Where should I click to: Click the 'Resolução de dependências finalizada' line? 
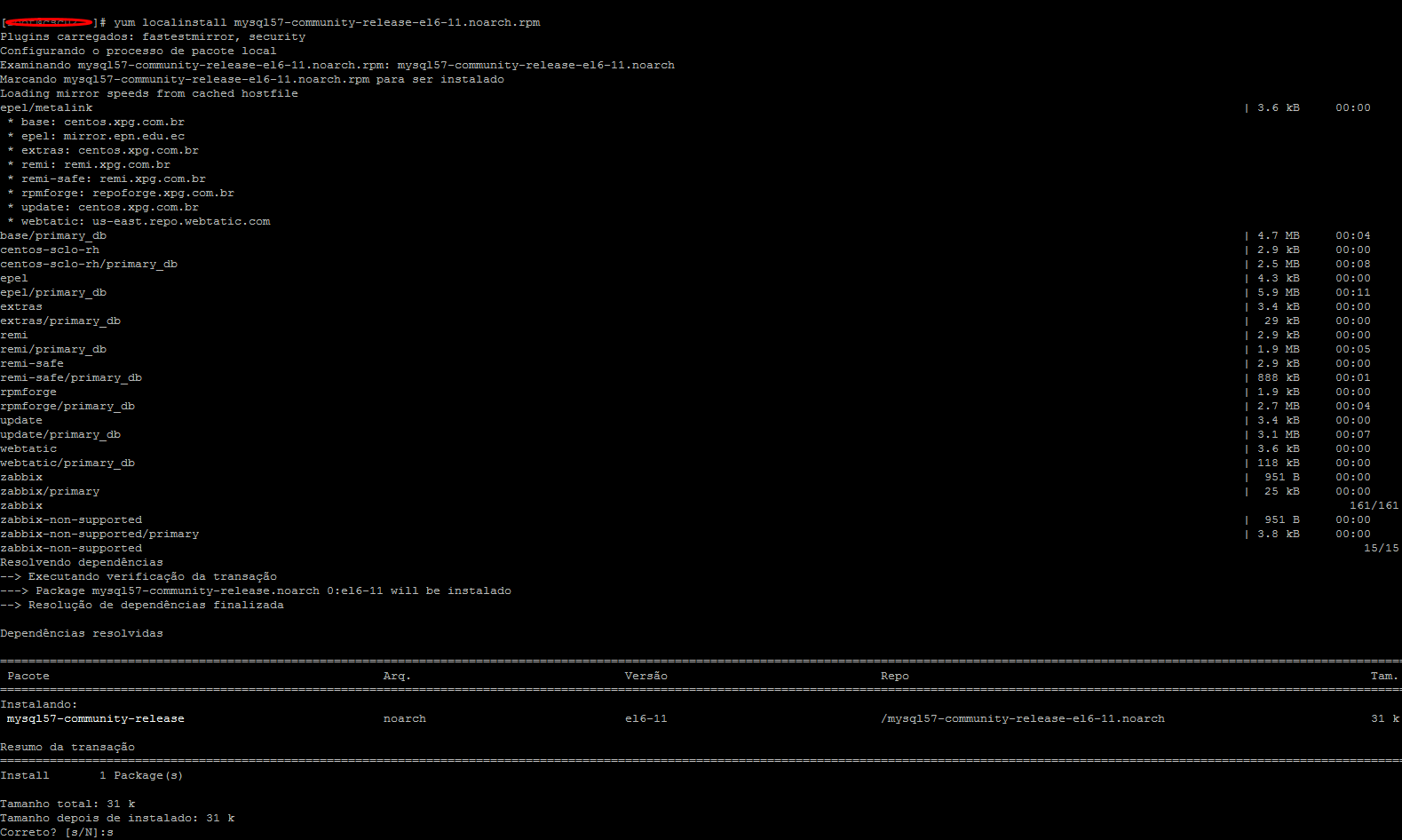coord(142,605)
